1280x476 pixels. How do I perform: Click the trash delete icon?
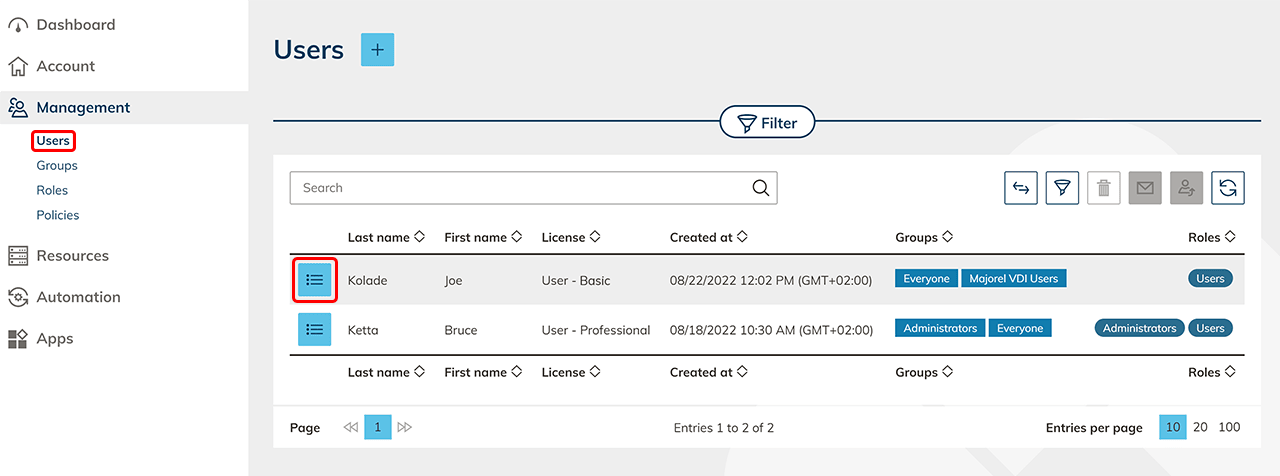click(x=1103, y=188)
